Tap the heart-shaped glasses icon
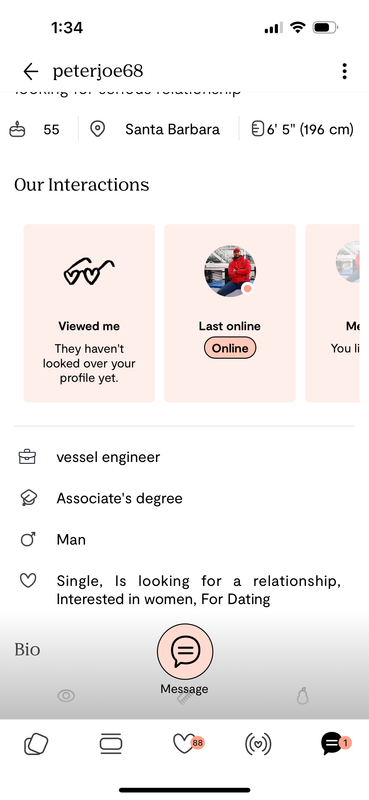The image size is (369, 800). coord(89,271)
